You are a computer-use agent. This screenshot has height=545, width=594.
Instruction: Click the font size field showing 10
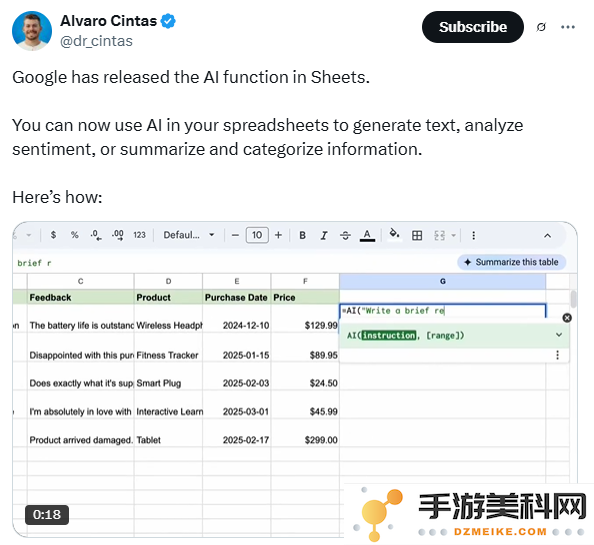pyautogui.click(x=257, y=235)
